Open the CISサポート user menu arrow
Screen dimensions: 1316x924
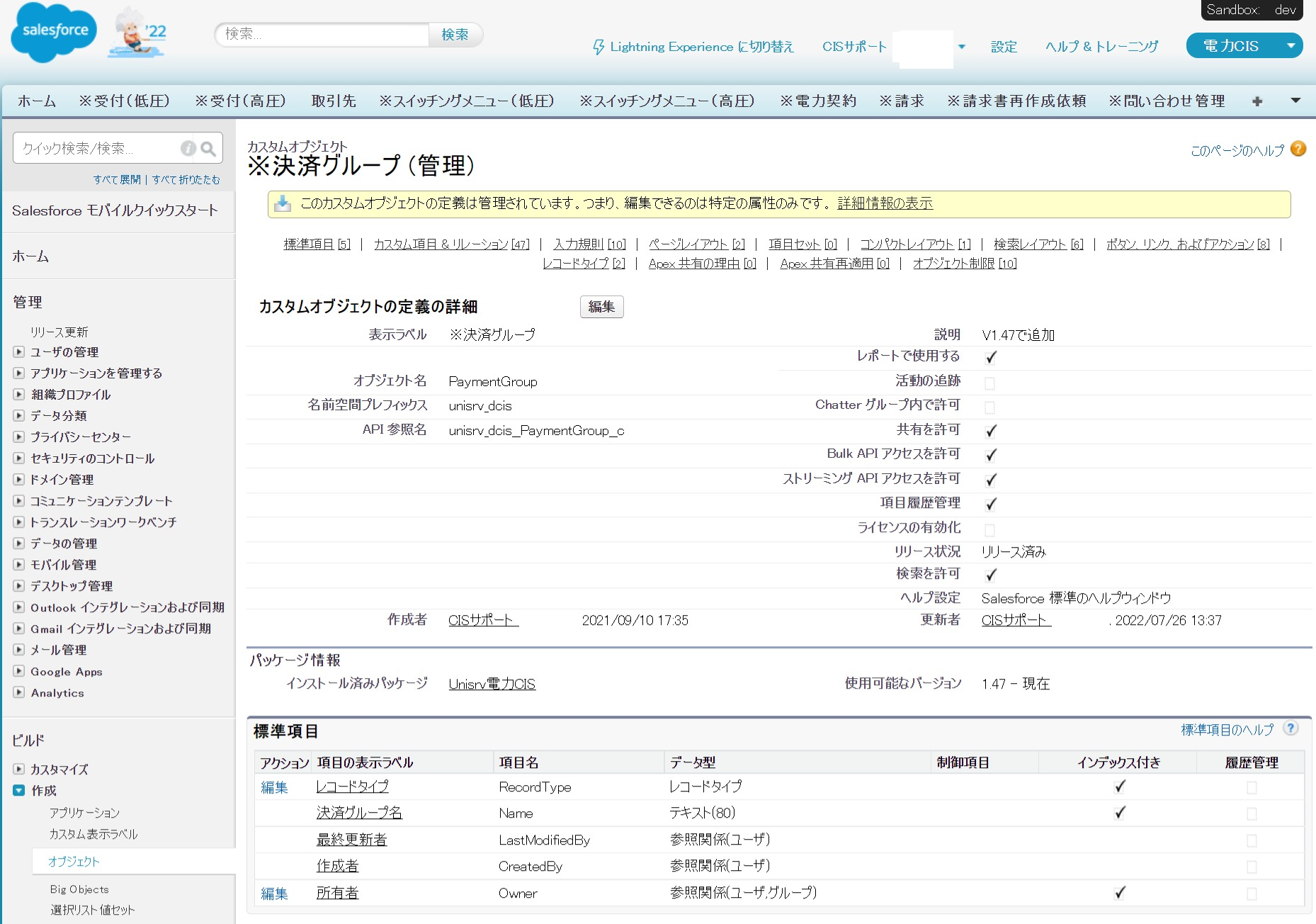point(962,47)
